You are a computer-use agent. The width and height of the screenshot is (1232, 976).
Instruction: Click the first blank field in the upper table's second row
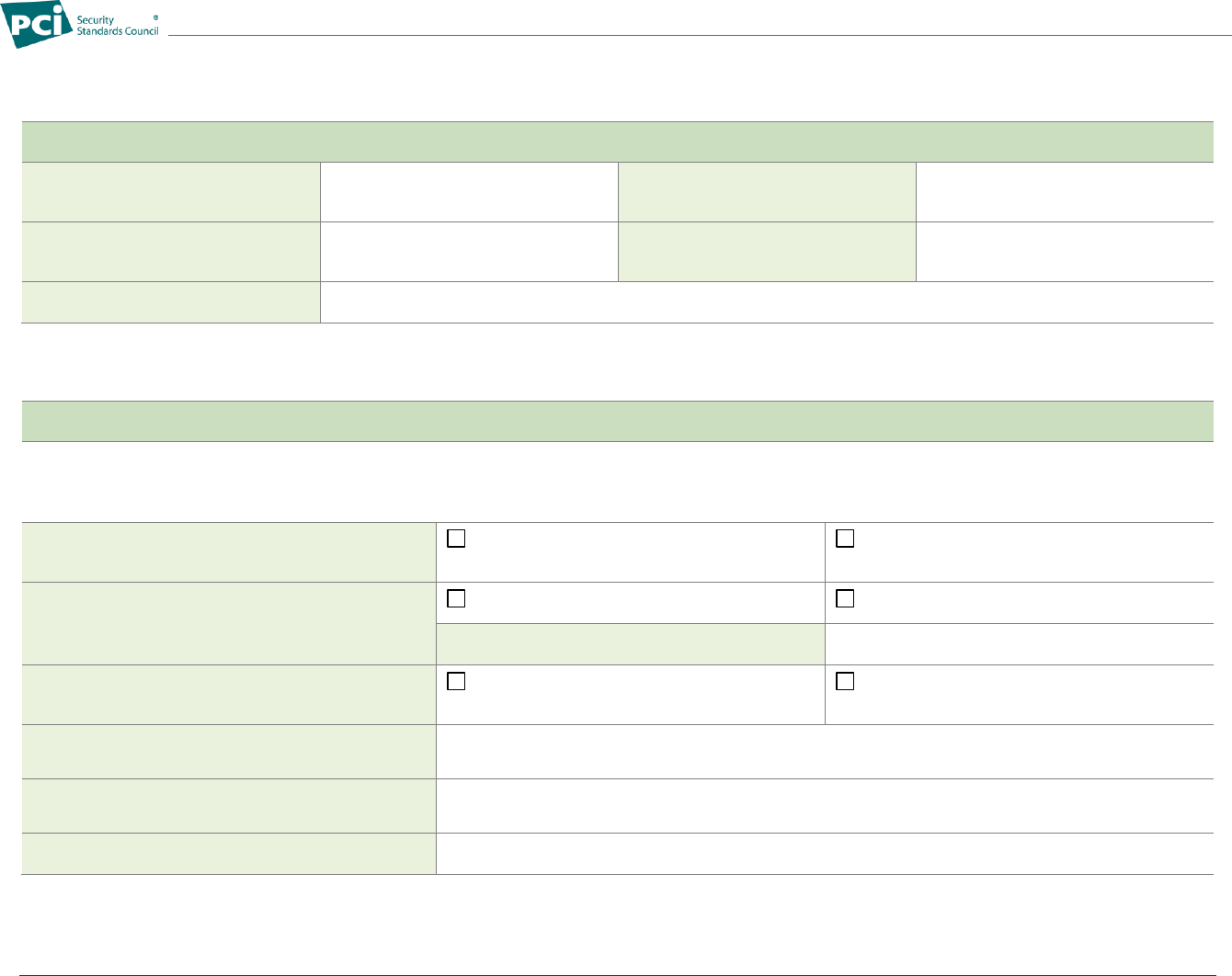pyautogui.click(x=469, y=252)
